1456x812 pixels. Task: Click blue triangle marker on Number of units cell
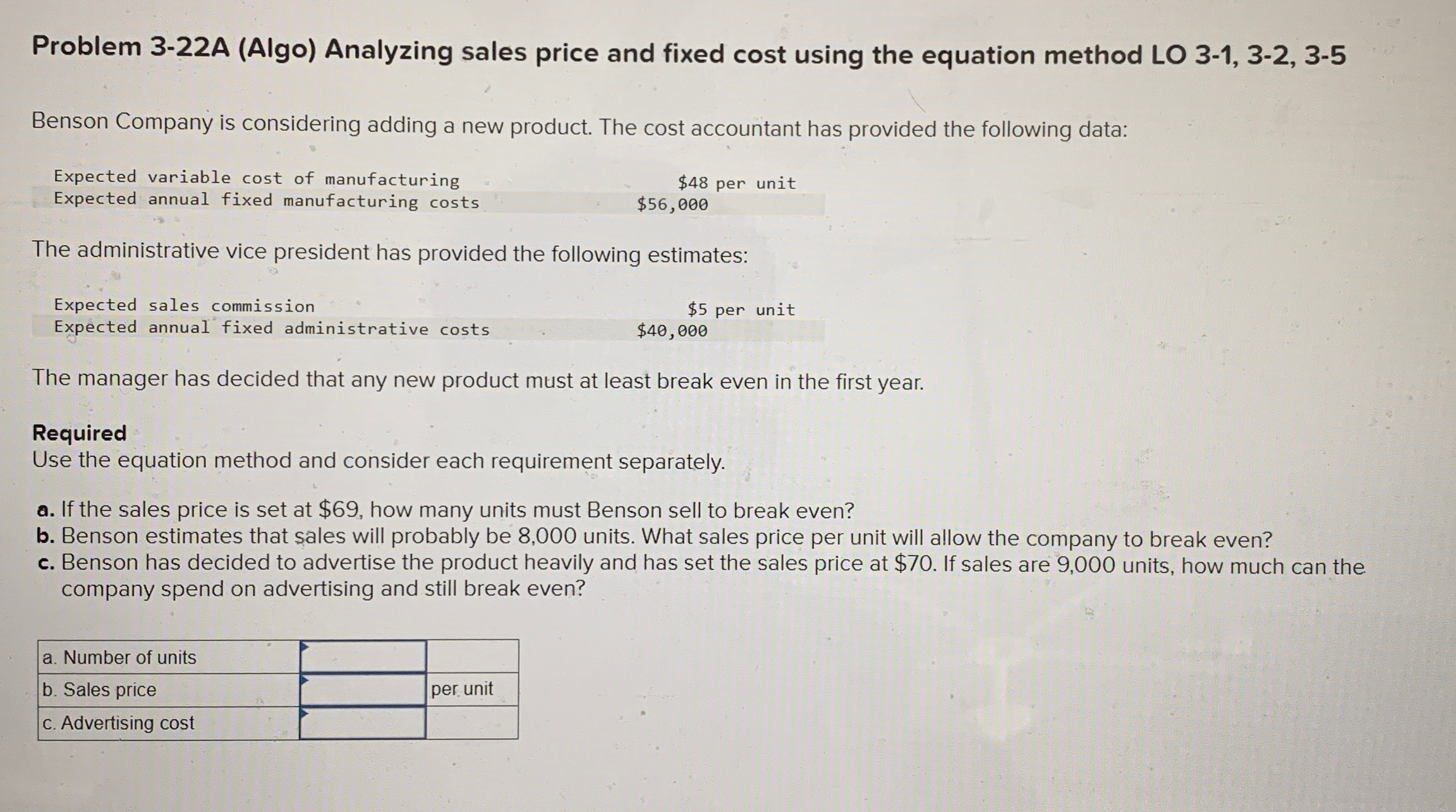305,646
